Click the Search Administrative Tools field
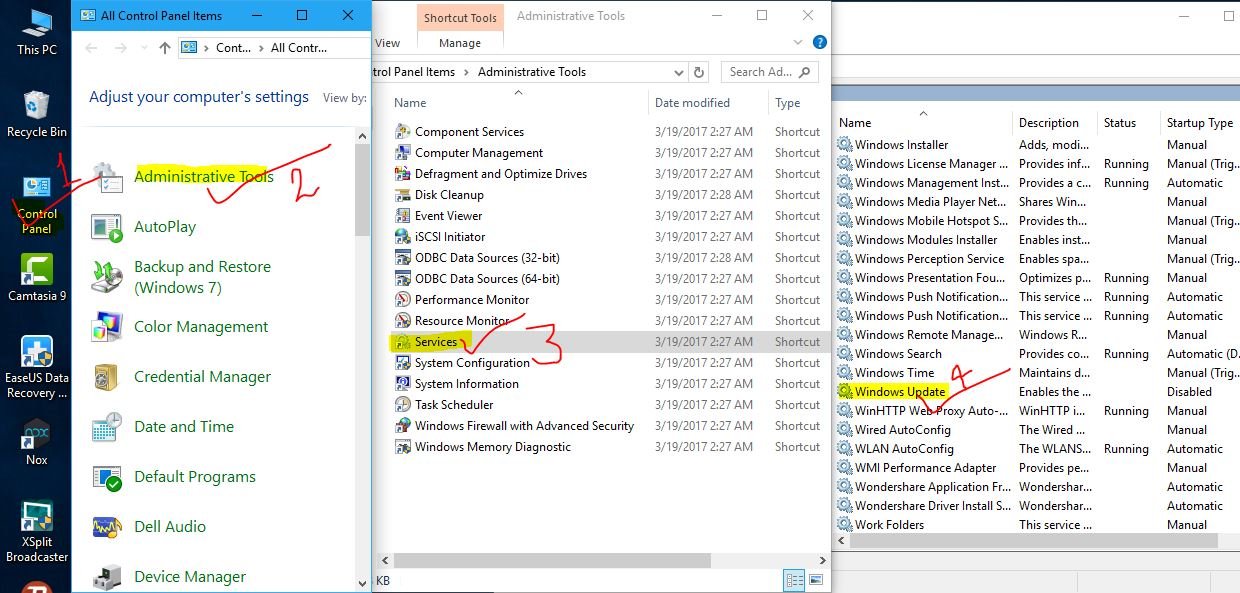Screen dimensions: 1240x593 (769, 72)
